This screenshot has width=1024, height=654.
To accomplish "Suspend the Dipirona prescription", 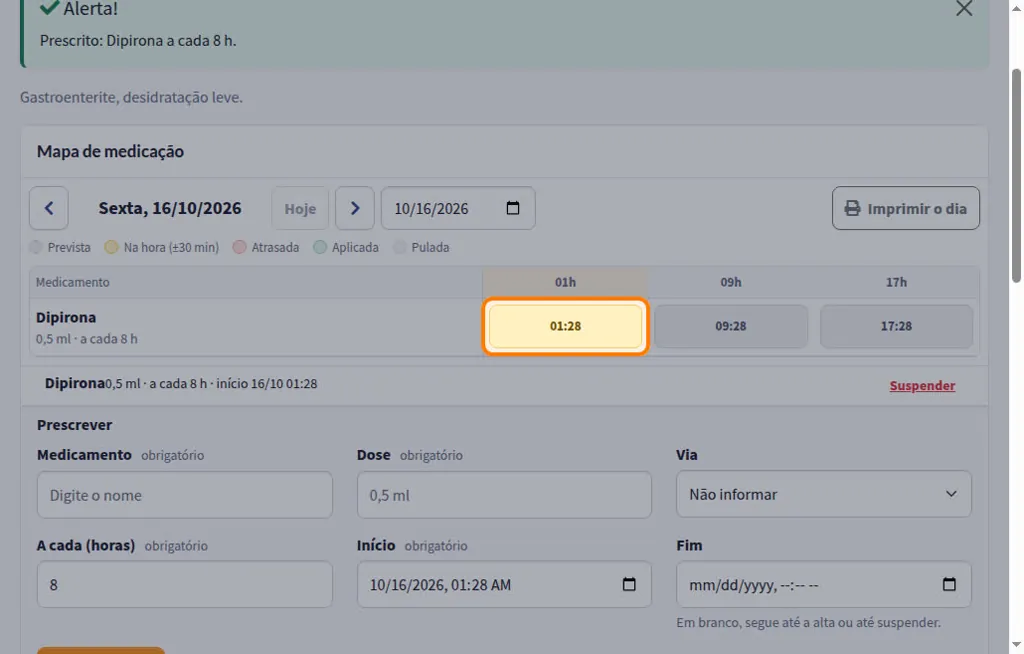I will 922,385.
